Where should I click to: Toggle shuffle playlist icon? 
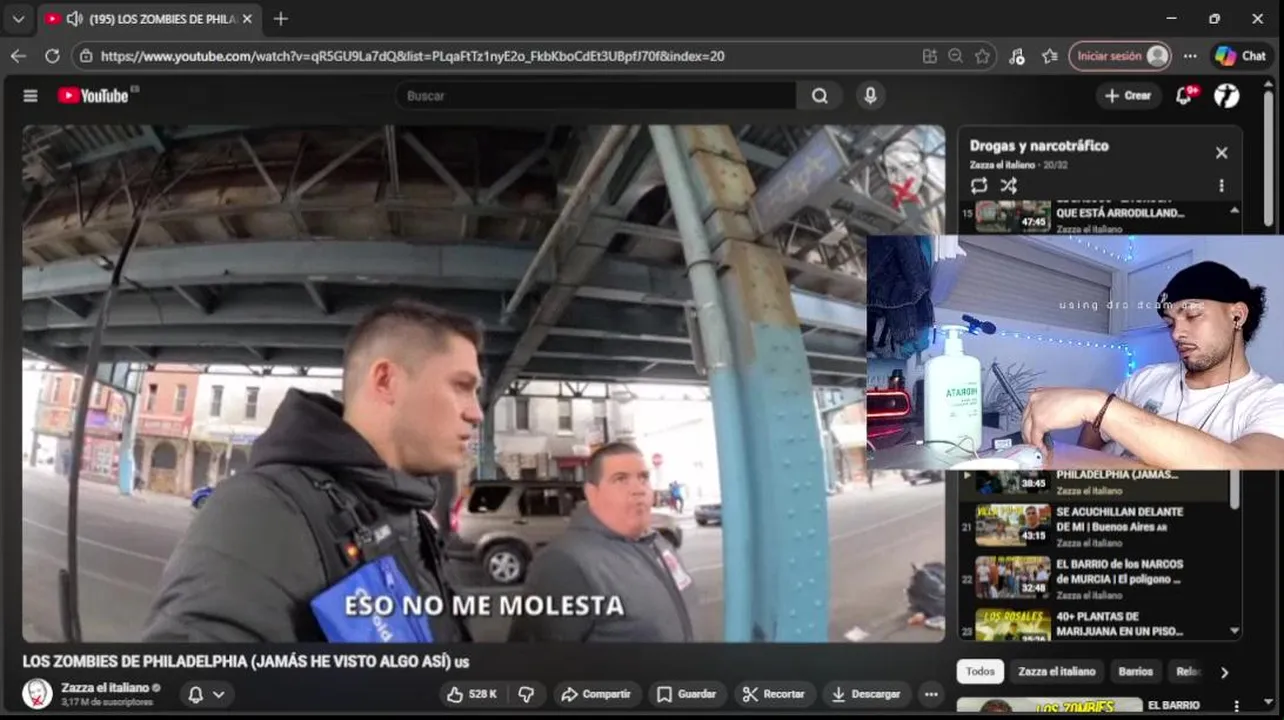pos(1009,185)
